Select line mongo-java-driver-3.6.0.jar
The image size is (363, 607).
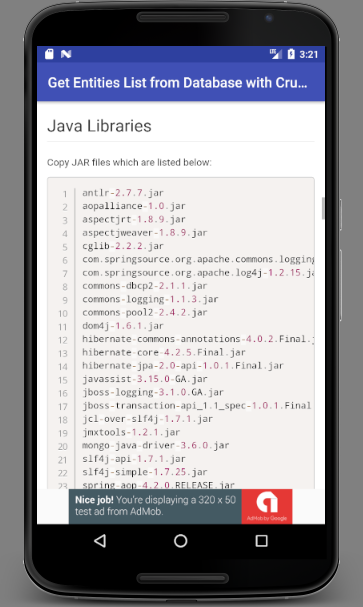(156, 445)
